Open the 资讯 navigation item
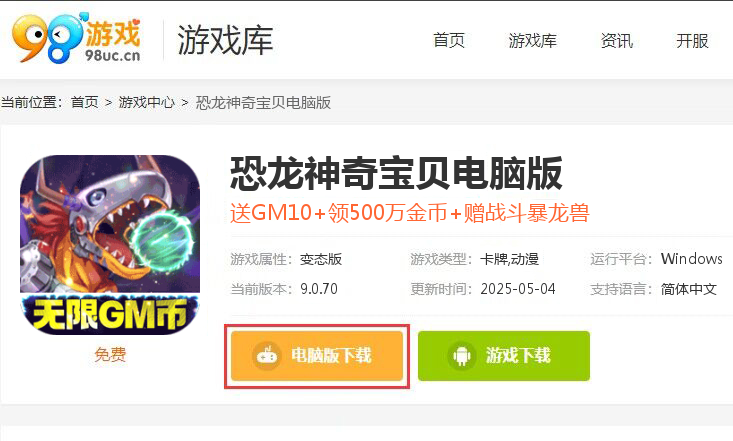This screenshot has width=733, height=441. [617, 41]
